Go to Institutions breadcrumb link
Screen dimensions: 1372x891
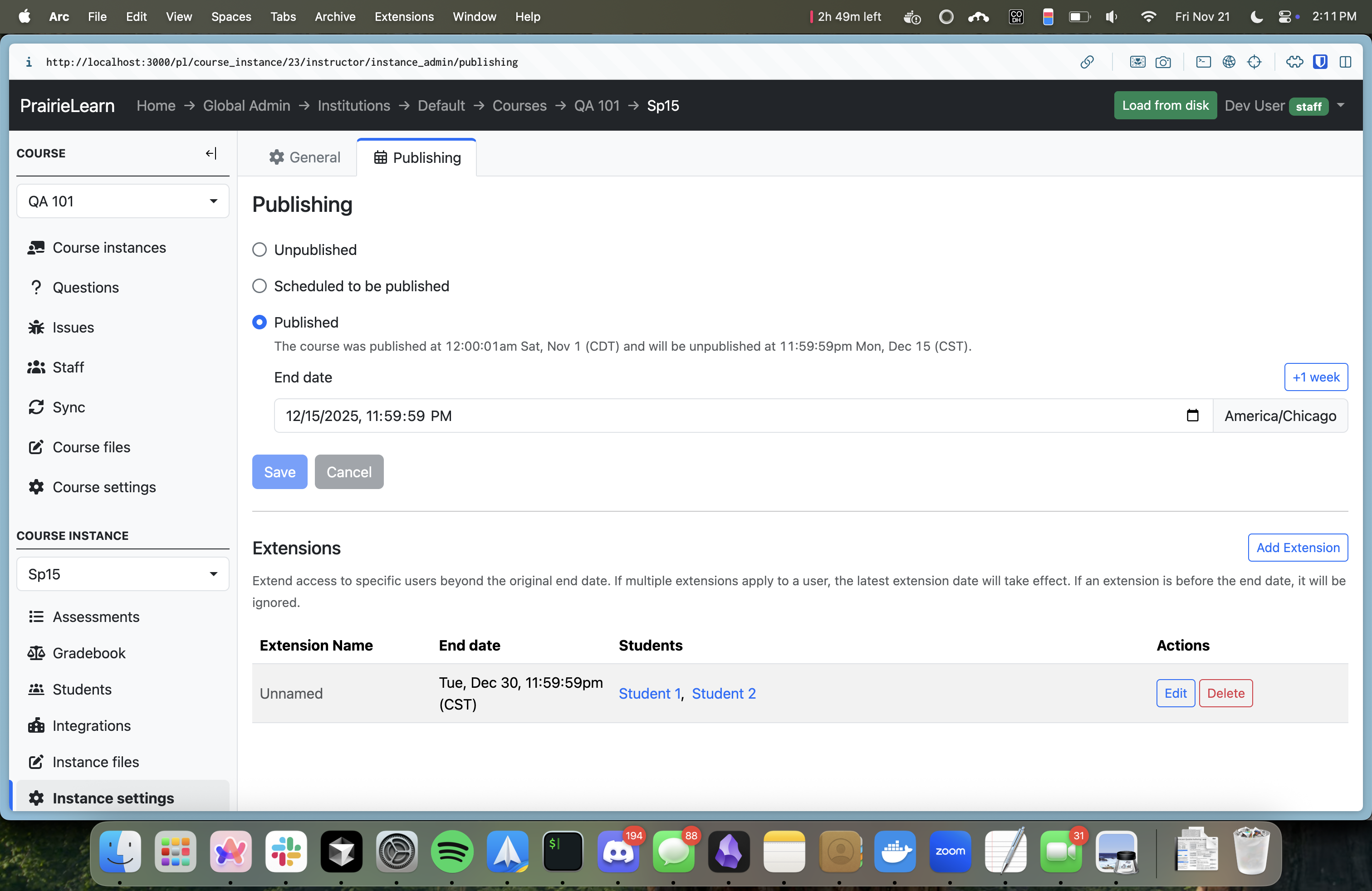coord(353,105)
